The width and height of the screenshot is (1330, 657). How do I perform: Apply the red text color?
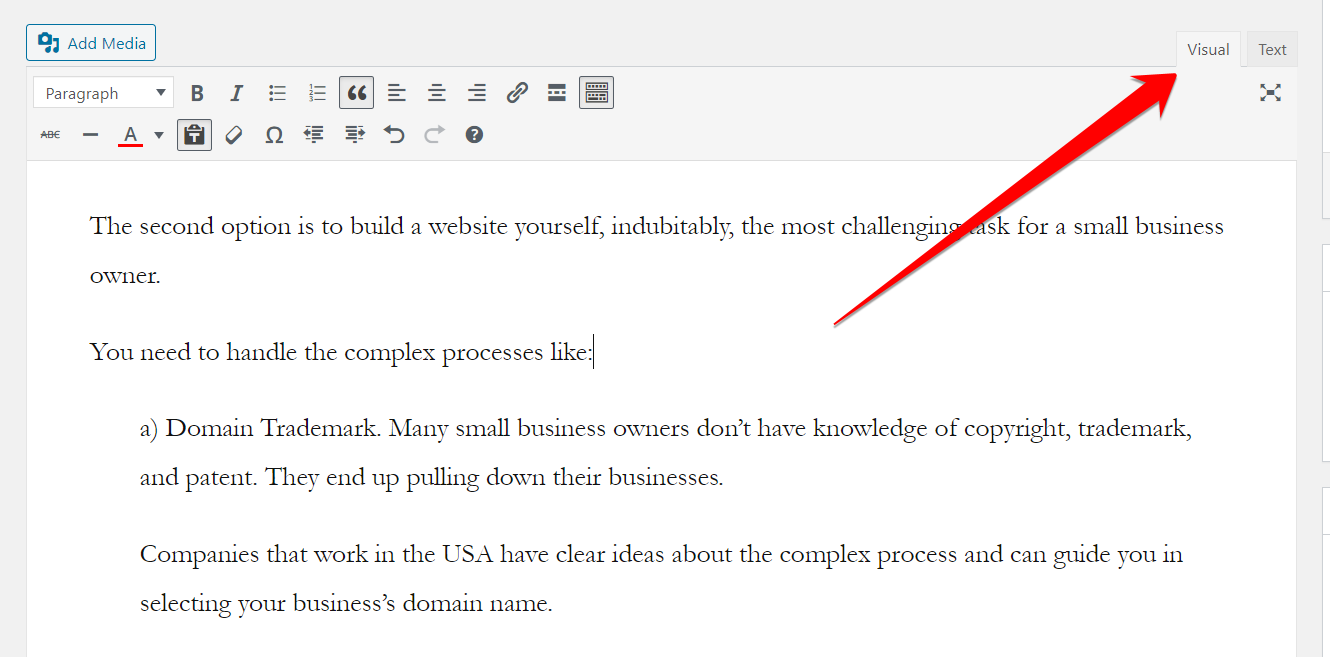pos(130,134)
